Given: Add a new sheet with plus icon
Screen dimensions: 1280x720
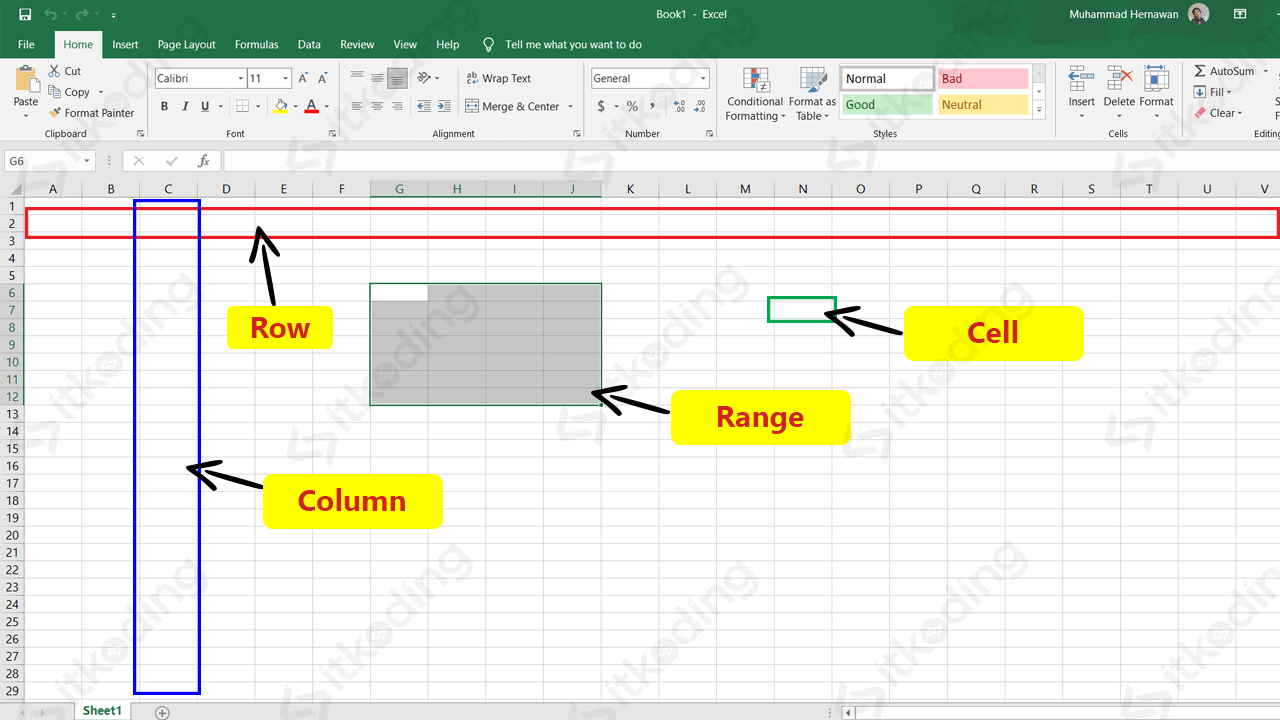Looking at the screenshot, I should [162, 712].
